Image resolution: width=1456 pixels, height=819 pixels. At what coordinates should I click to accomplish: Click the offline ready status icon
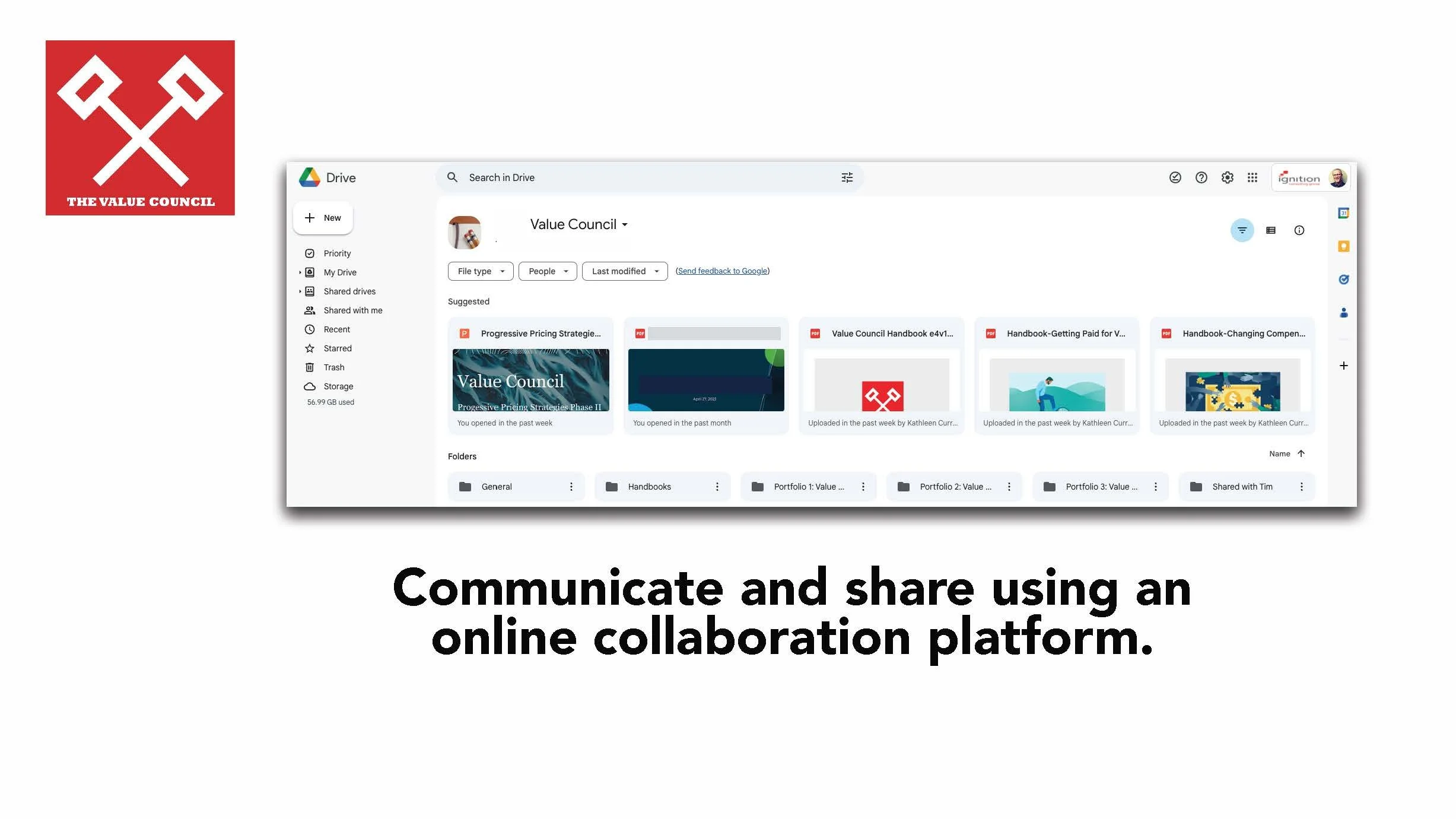coord(1175,177)
